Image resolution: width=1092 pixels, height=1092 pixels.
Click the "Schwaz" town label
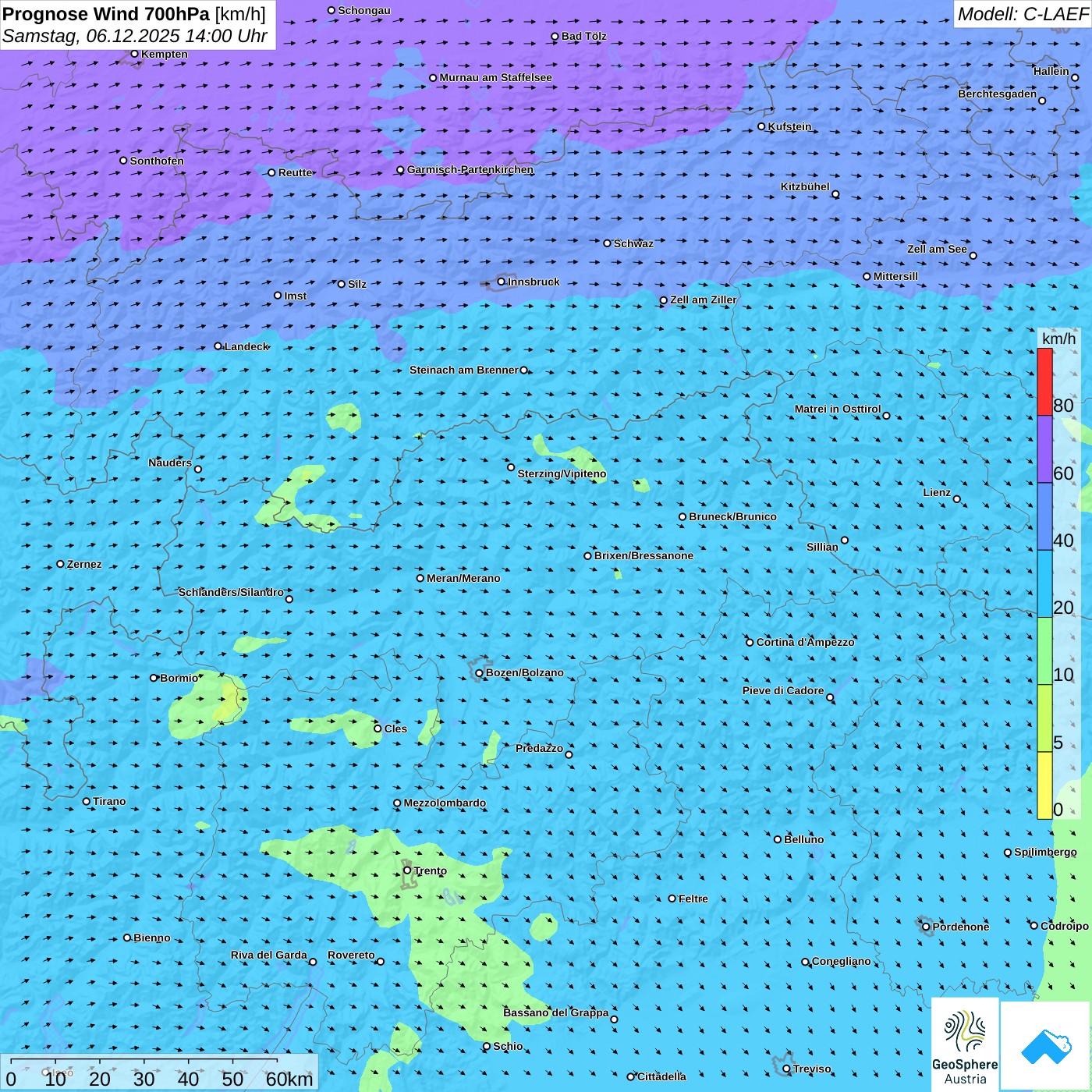633,243
